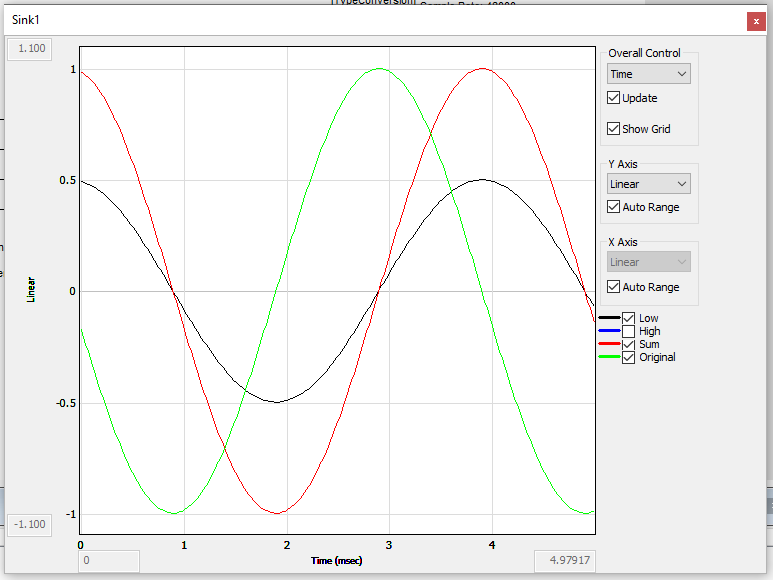Click the Y axis minimum field -1.100
773x580 pixels.
pyautogui.click(x=32, y=524)
